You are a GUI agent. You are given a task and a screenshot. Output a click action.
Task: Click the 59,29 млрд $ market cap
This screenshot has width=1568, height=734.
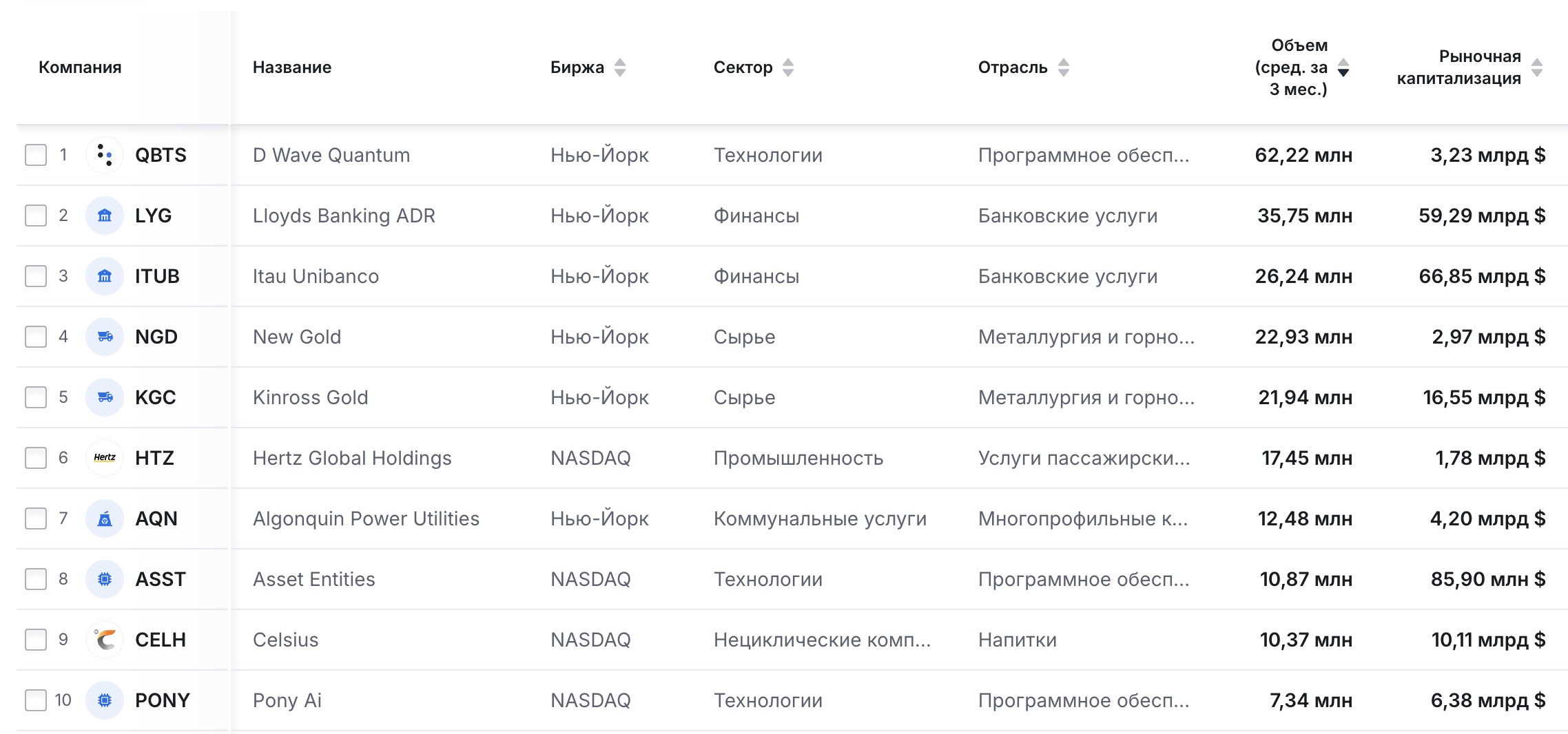point(1482,216)
